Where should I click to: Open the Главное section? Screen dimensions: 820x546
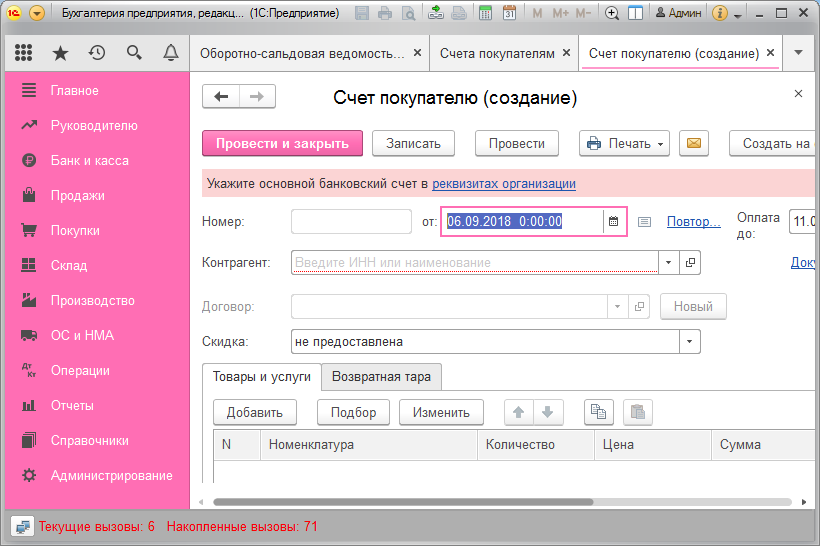(x=97, y=90)
